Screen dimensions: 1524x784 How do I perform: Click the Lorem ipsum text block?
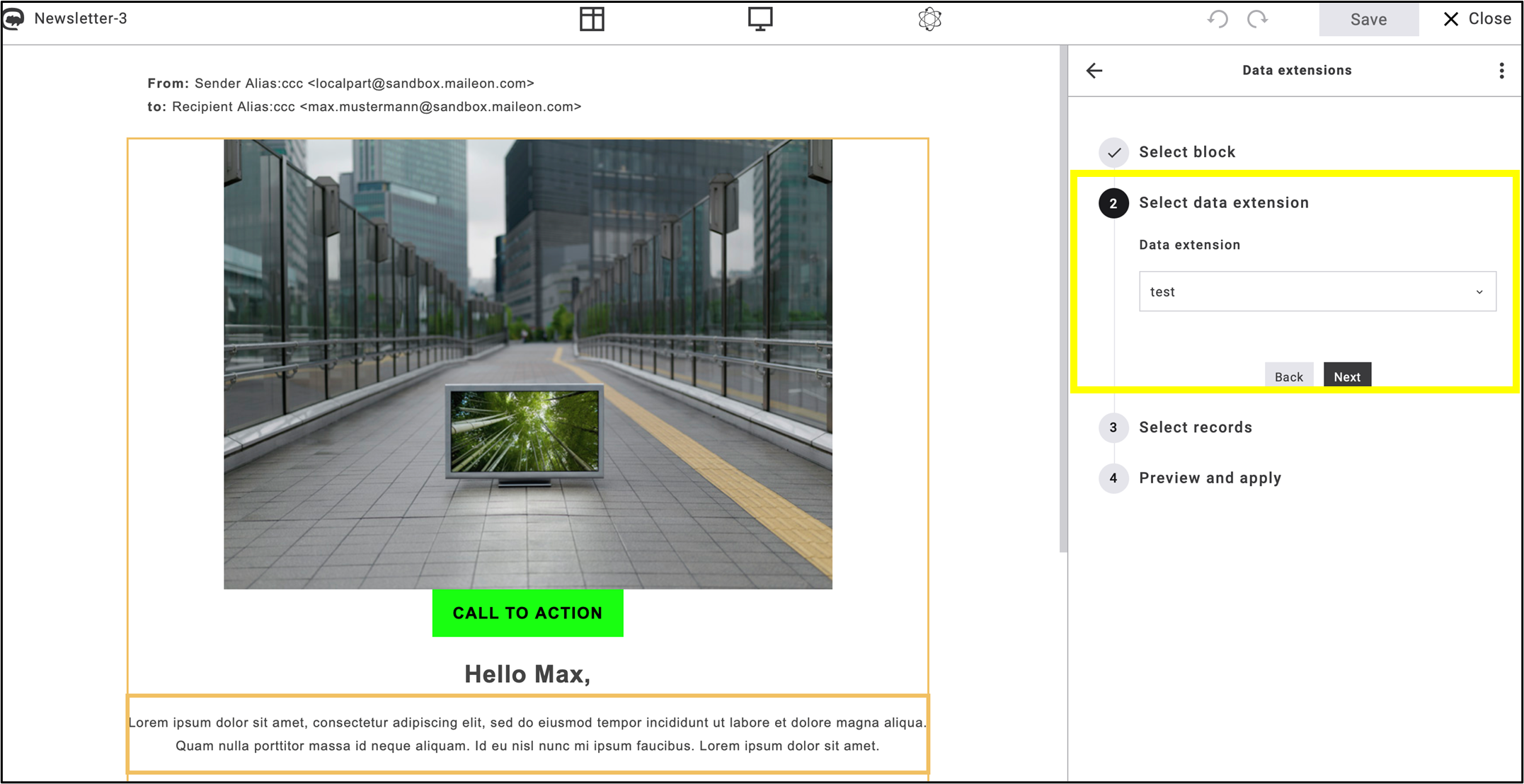[527, 734]
